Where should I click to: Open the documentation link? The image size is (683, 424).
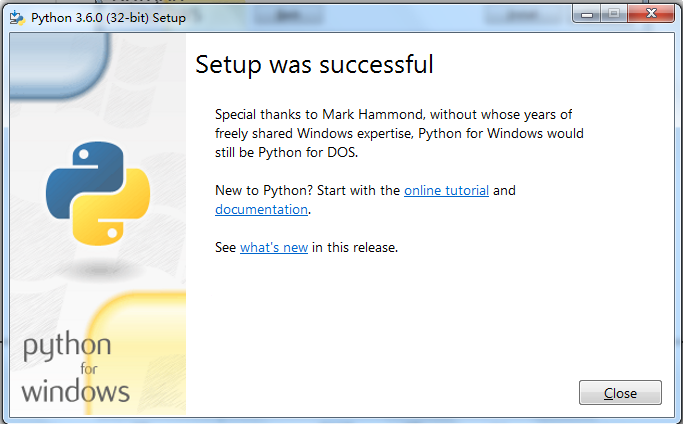tap(261, 210)
